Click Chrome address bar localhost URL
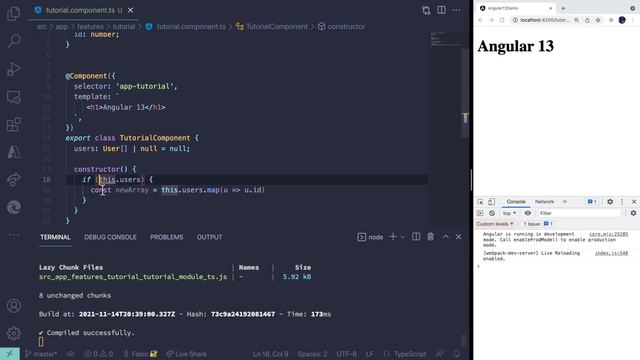Viewport: 640px width, 360px height. pos(544,20)
